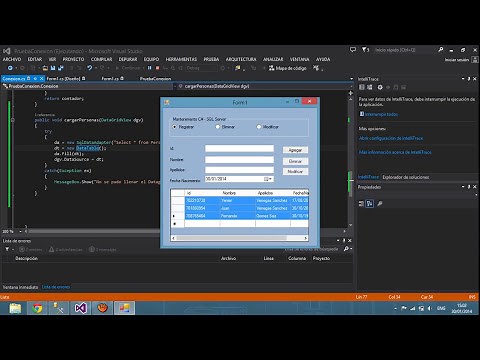Click the Form1 grid horizontal scrollbar
The width and height of the screenshot is (480, 360).
click(239, 238)
